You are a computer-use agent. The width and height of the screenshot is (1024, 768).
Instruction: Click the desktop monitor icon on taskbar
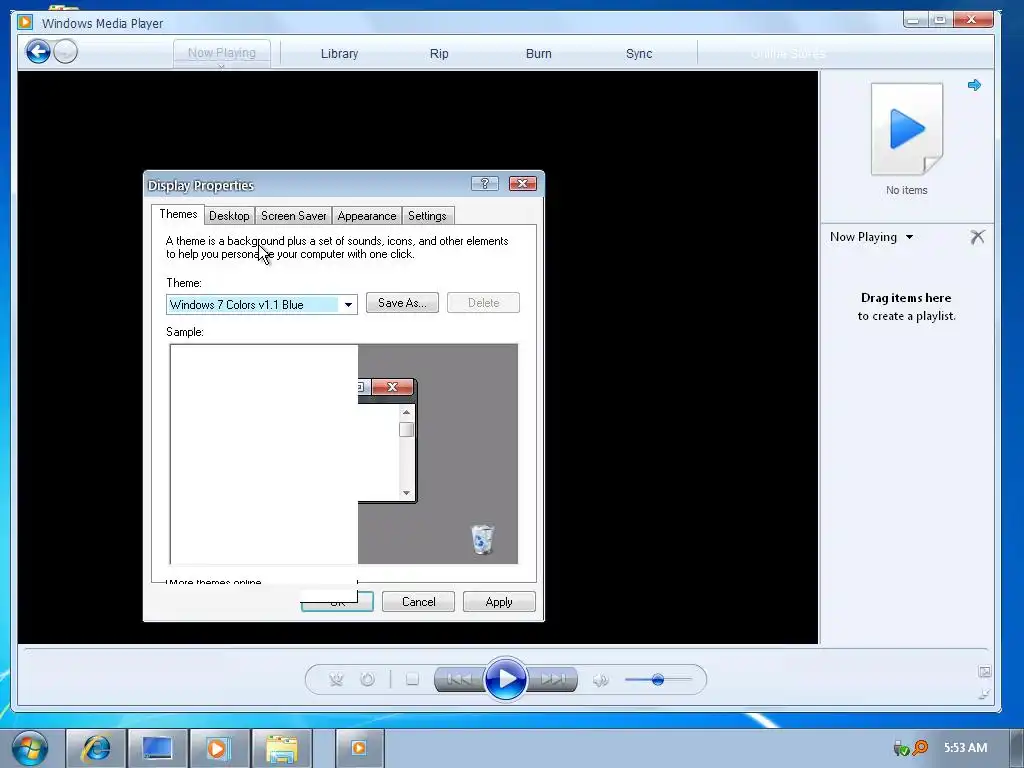pyautogui.click(x=157, y=748)
